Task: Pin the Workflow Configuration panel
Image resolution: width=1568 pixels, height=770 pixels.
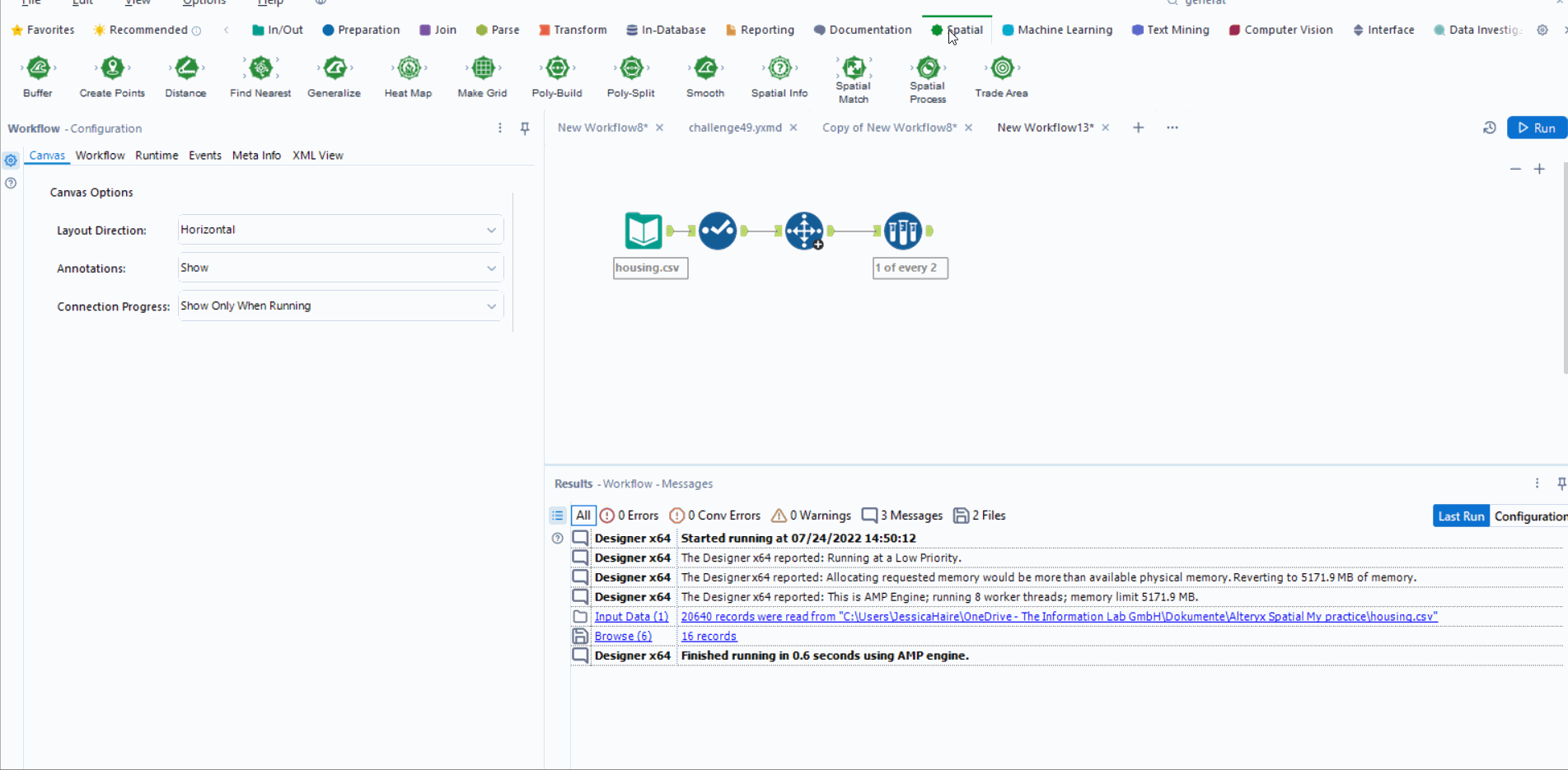Action: pos(525,128)
